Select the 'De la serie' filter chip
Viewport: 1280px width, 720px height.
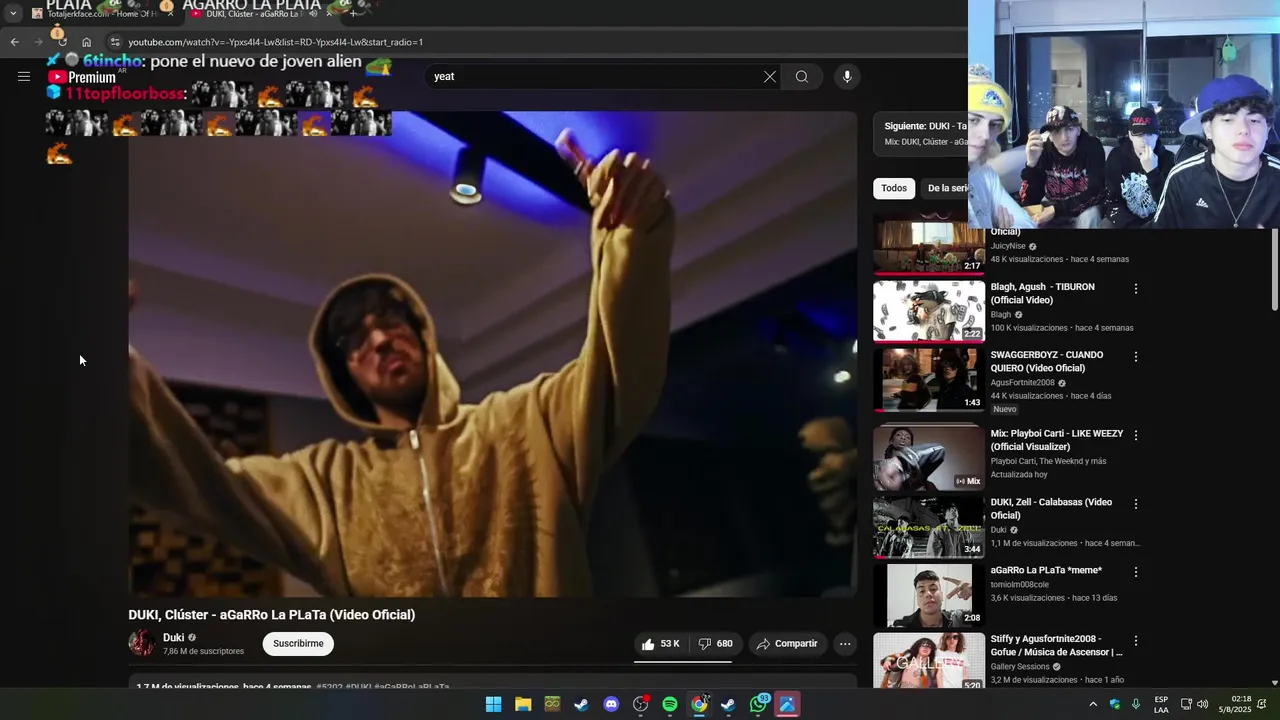945,188
